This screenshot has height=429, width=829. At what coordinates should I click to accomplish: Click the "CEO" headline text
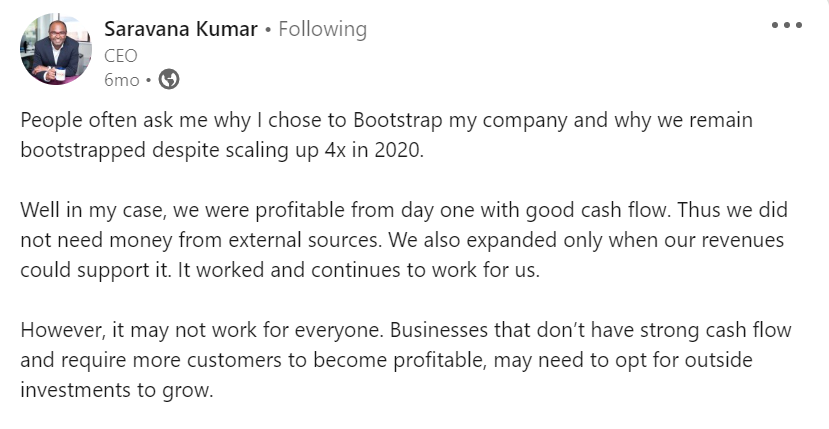click(x=121, y=56)
